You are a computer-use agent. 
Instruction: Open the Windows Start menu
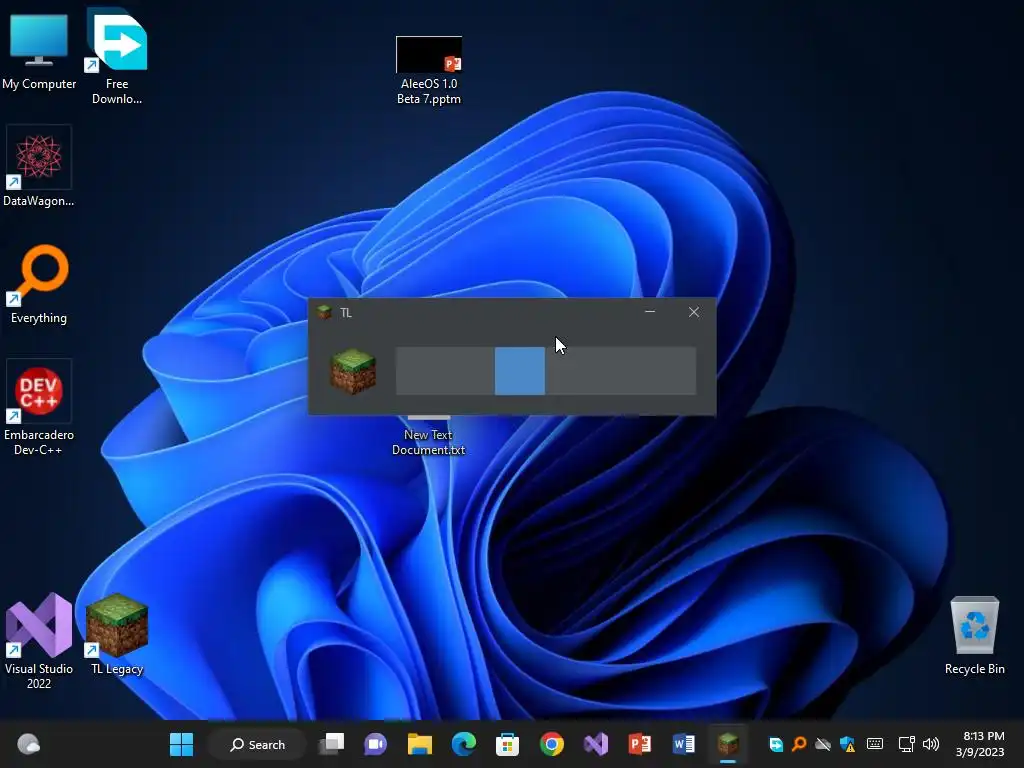pos(182,744)
